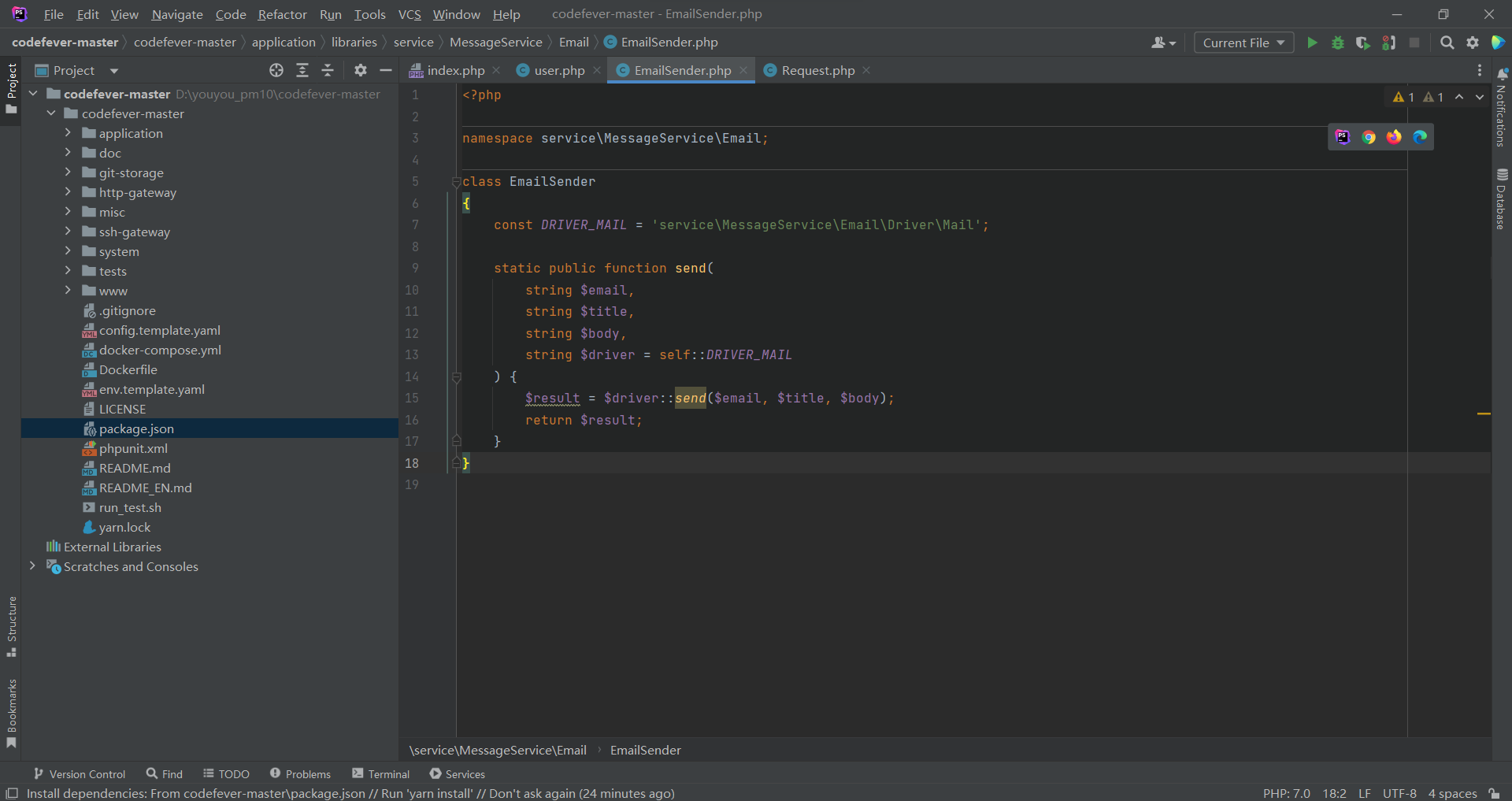The height and width of the screenshot is (801, 1512).
Task: Open the Refactor menu
Action: (282, 14)
